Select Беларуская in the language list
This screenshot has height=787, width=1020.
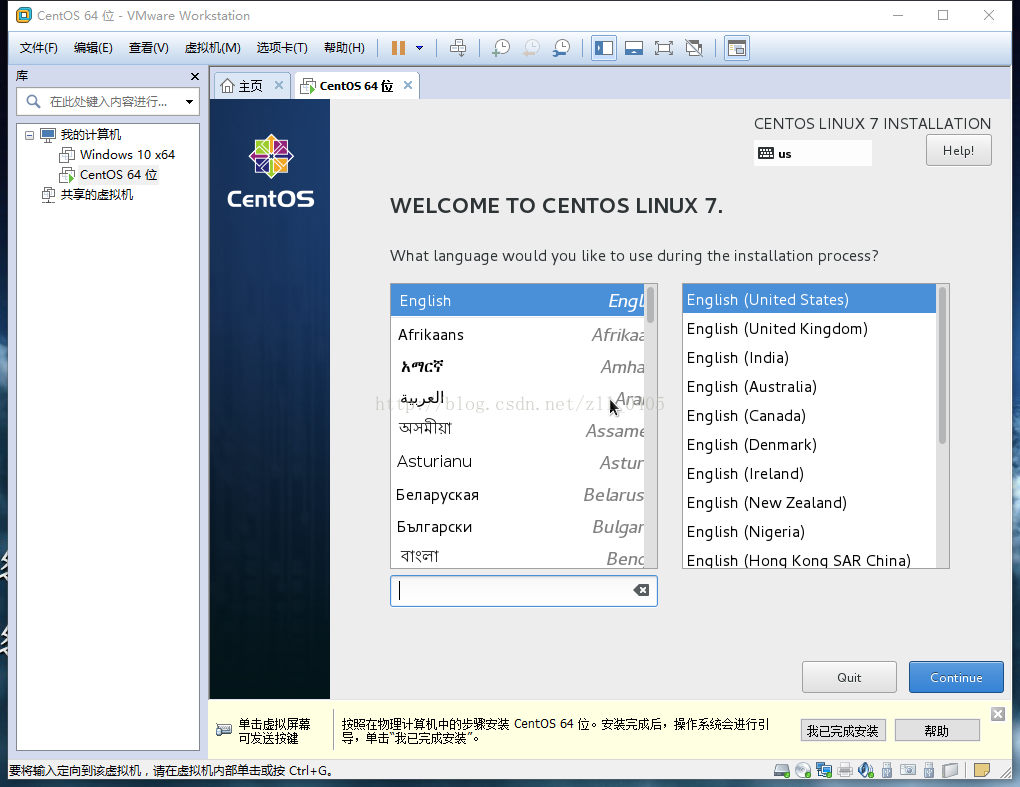517,494
